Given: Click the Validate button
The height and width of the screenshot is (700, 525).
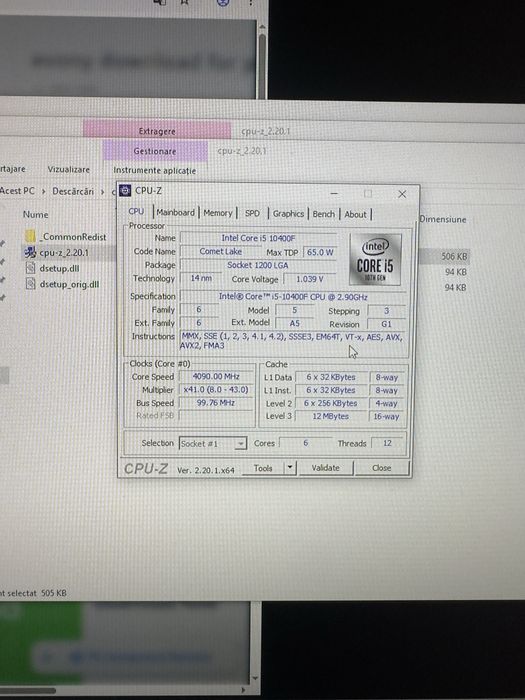Looking at the screenshot, I should (325, 468).
